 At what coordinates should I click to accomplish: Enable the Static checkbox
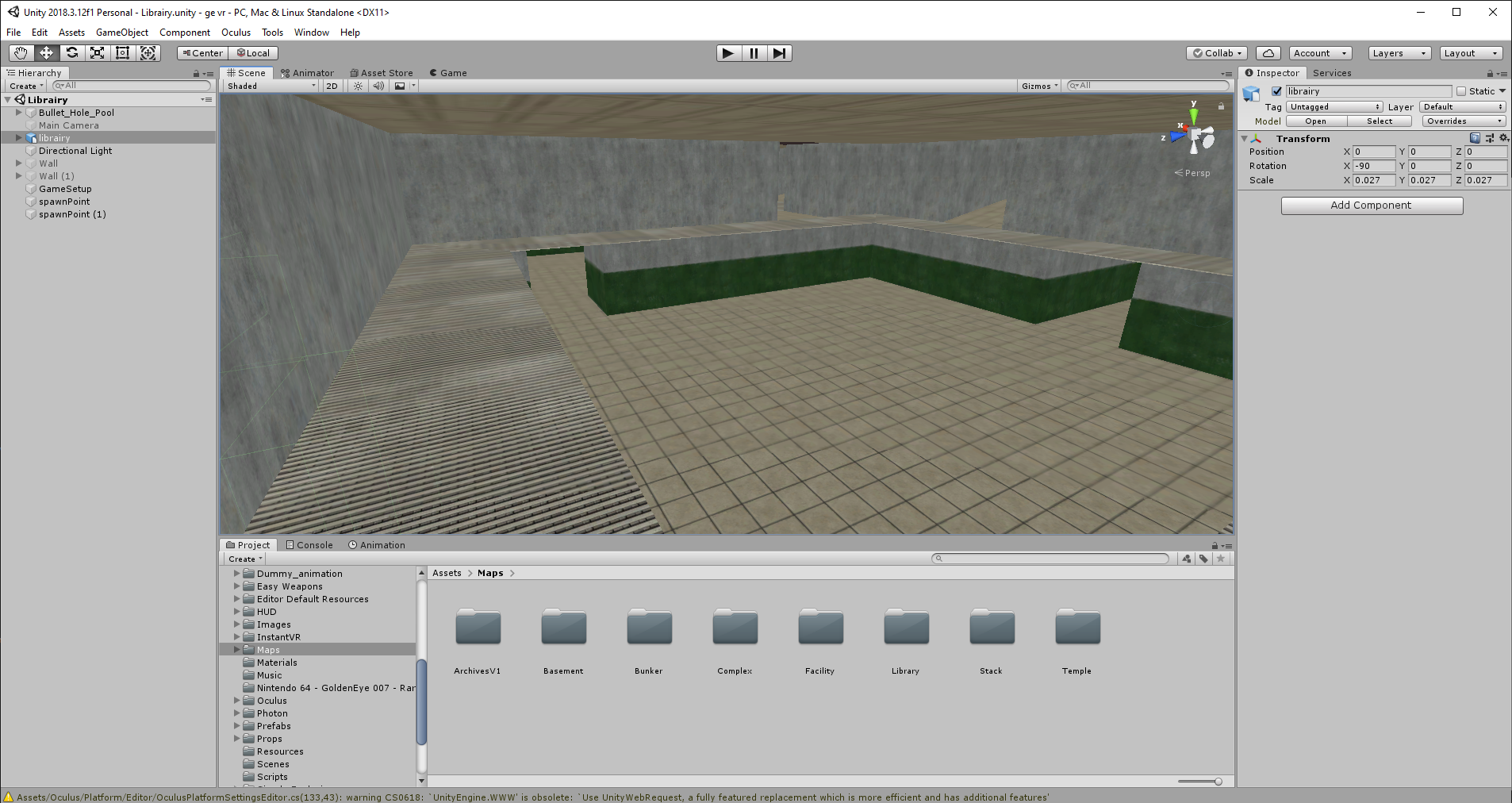point(1461,91)
